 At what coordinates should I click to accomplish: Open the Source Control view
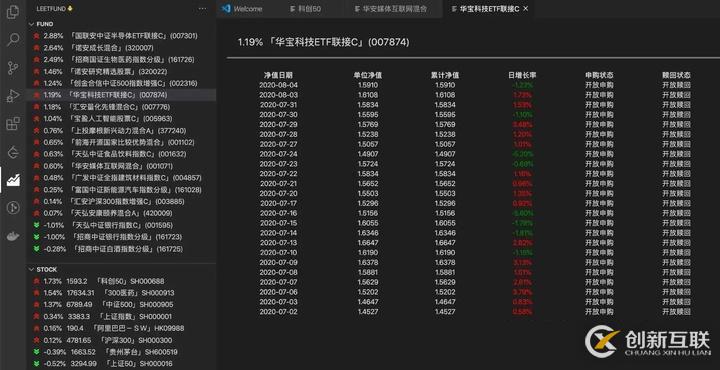click(13, 68)
